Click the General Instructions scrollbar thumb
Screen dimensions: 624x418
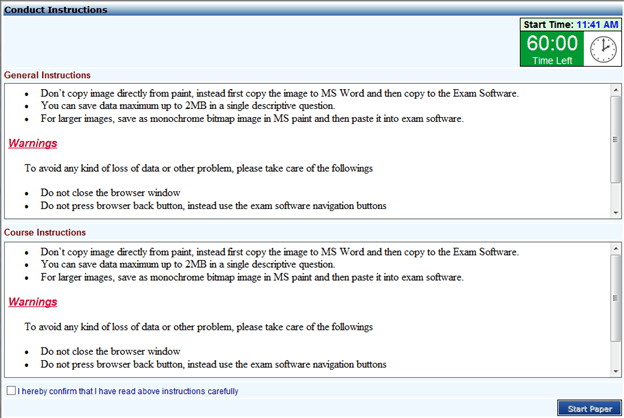[x=614, y=140]
